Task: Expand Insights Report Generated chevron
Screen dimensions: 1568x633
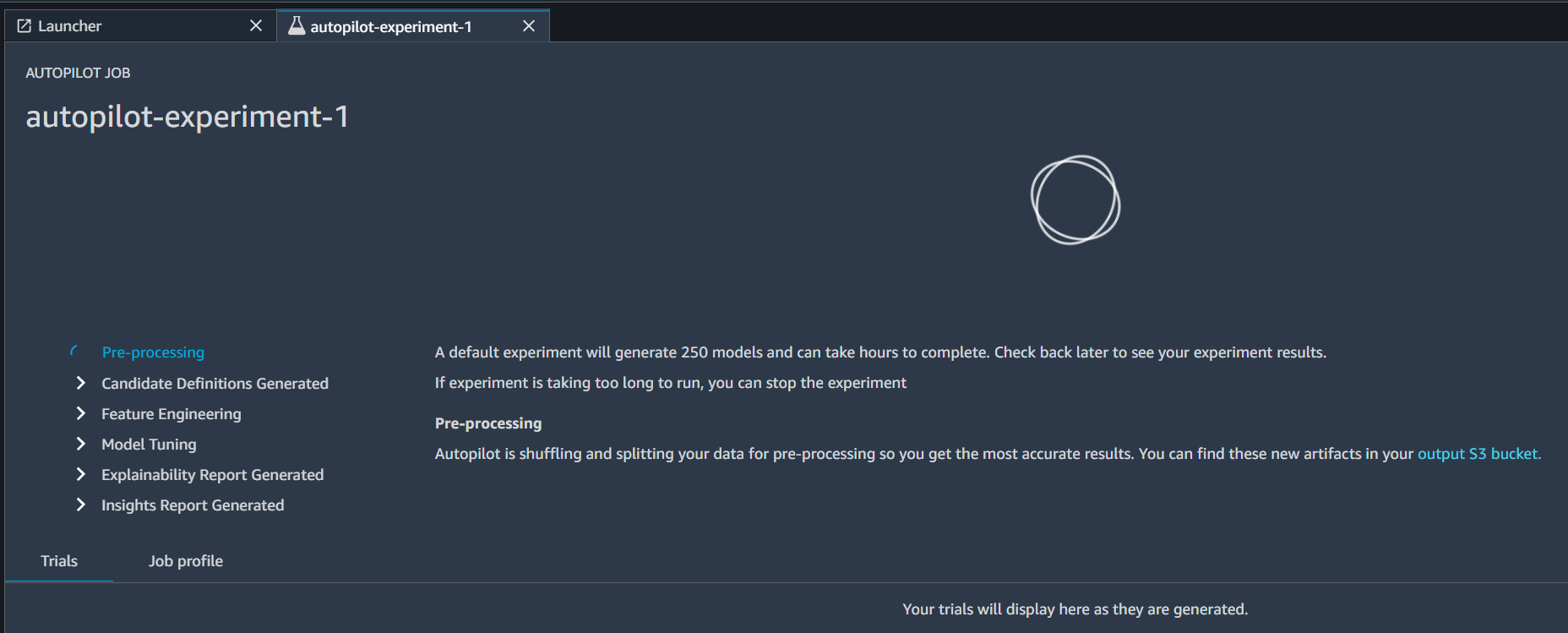Action: coord(81,505)
